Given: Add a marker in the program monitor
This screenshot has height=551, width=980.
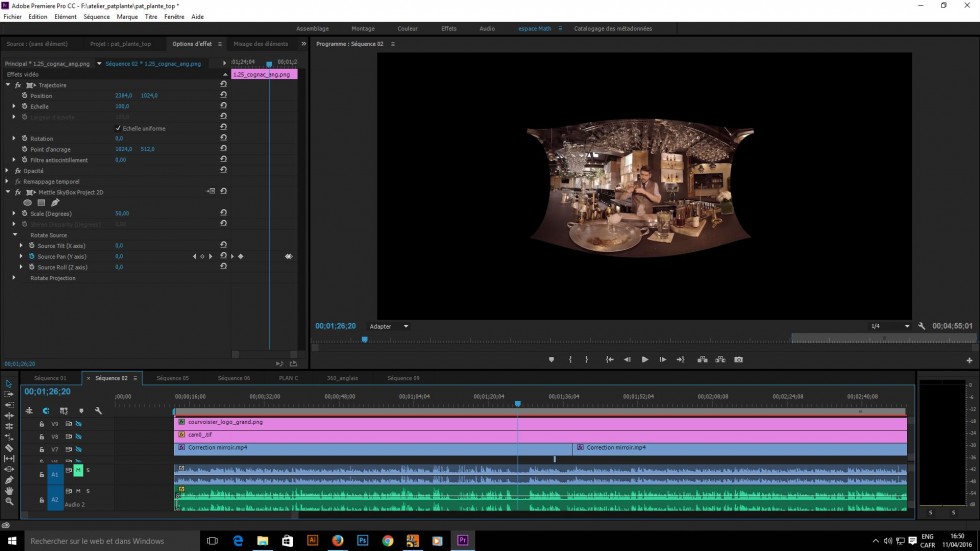Looking at the screenshot, I should coord(551,359).
